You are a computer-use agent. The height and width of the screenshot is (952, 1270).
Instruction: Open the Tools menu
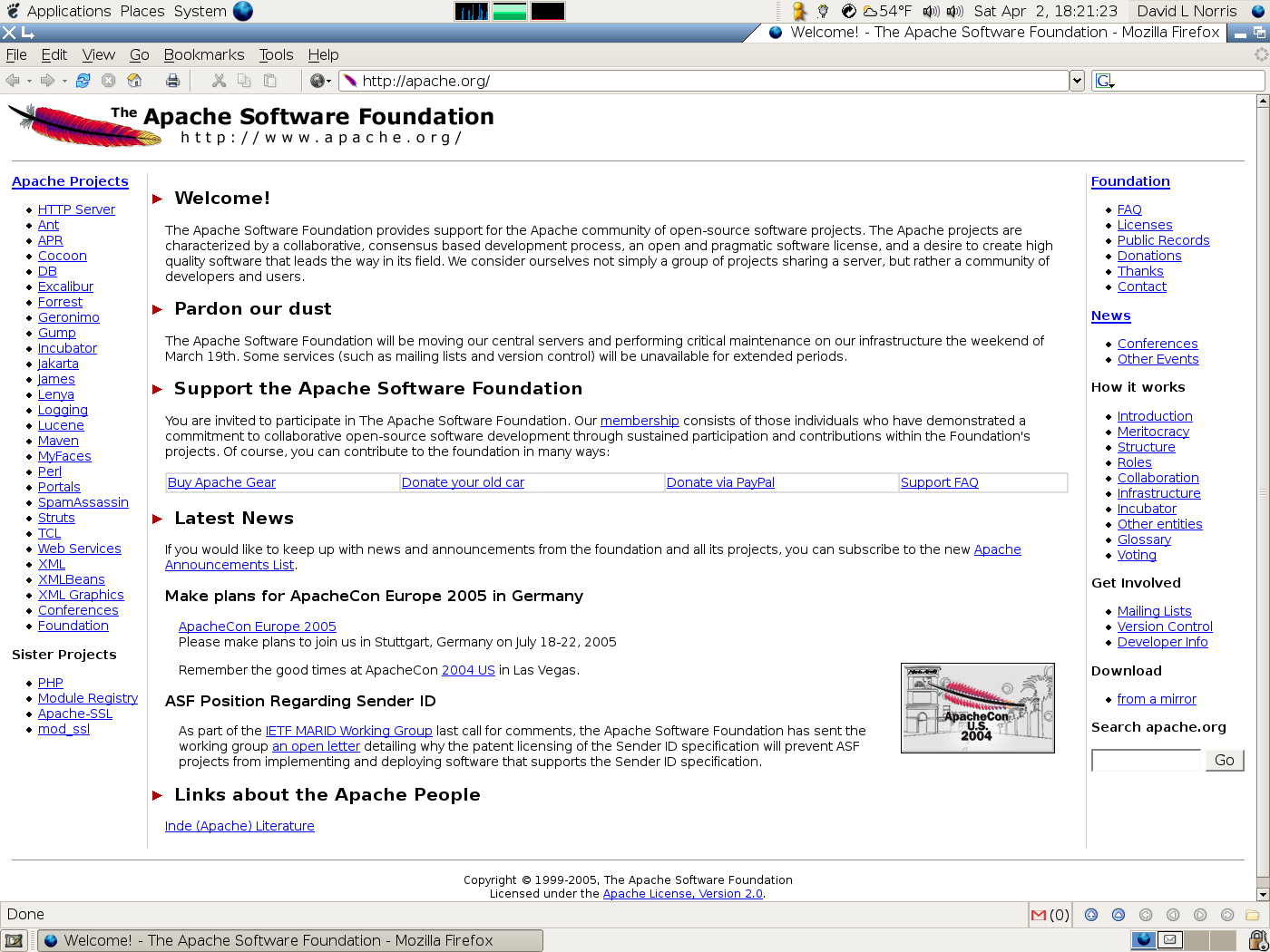point(276,54)
